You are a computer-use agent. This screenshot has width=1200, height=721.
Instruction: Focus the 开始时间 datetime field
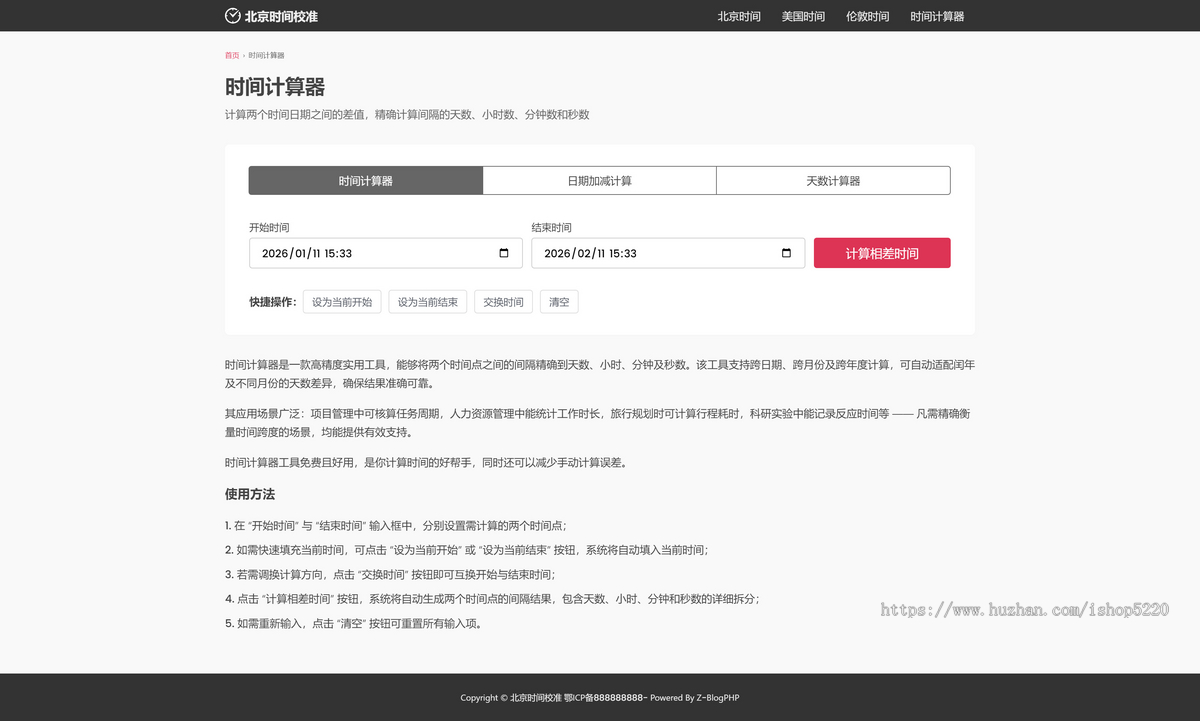pyautogui.click(x=386, y=253)
